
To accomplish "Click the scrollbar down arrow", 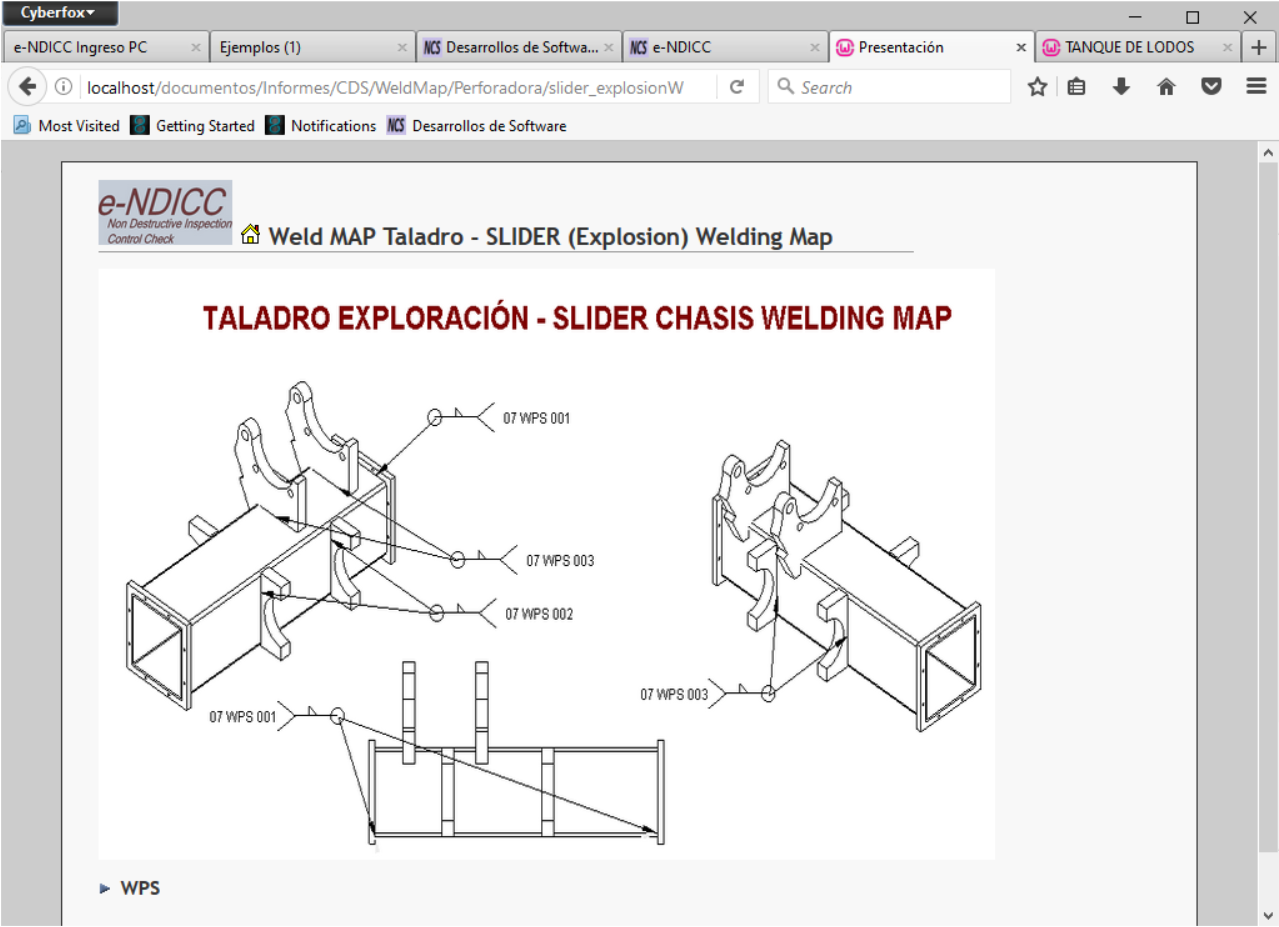I will click(1268, 915).
